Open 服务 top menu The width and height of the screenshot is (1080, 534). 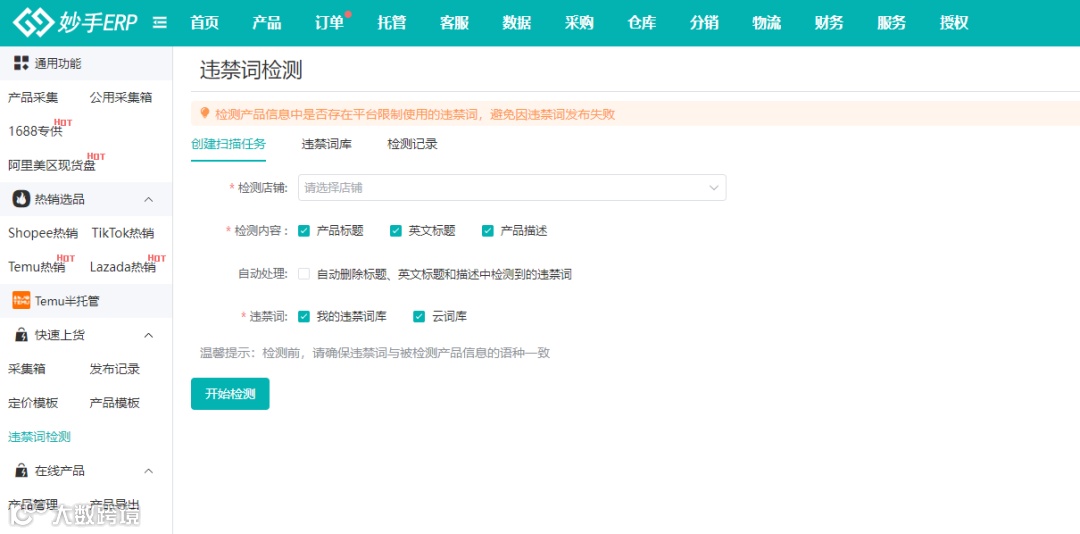(891, 23)
